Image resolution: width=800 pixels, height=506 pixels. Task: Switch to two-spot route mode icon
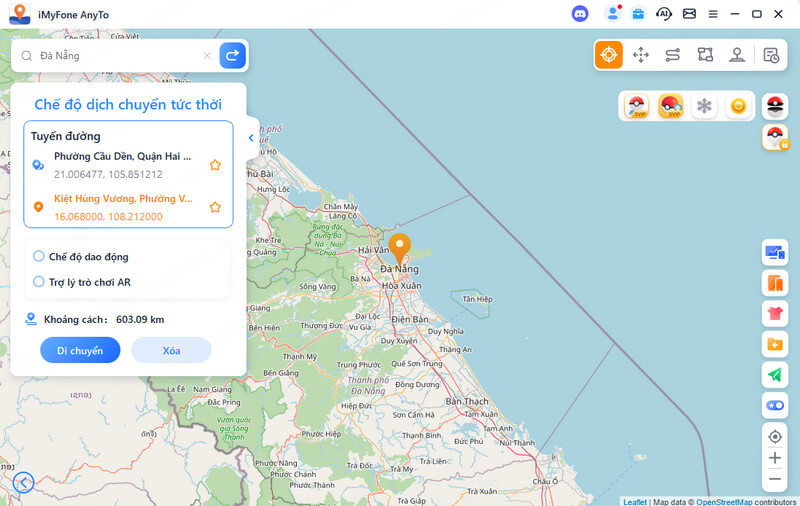coord(673,55)
